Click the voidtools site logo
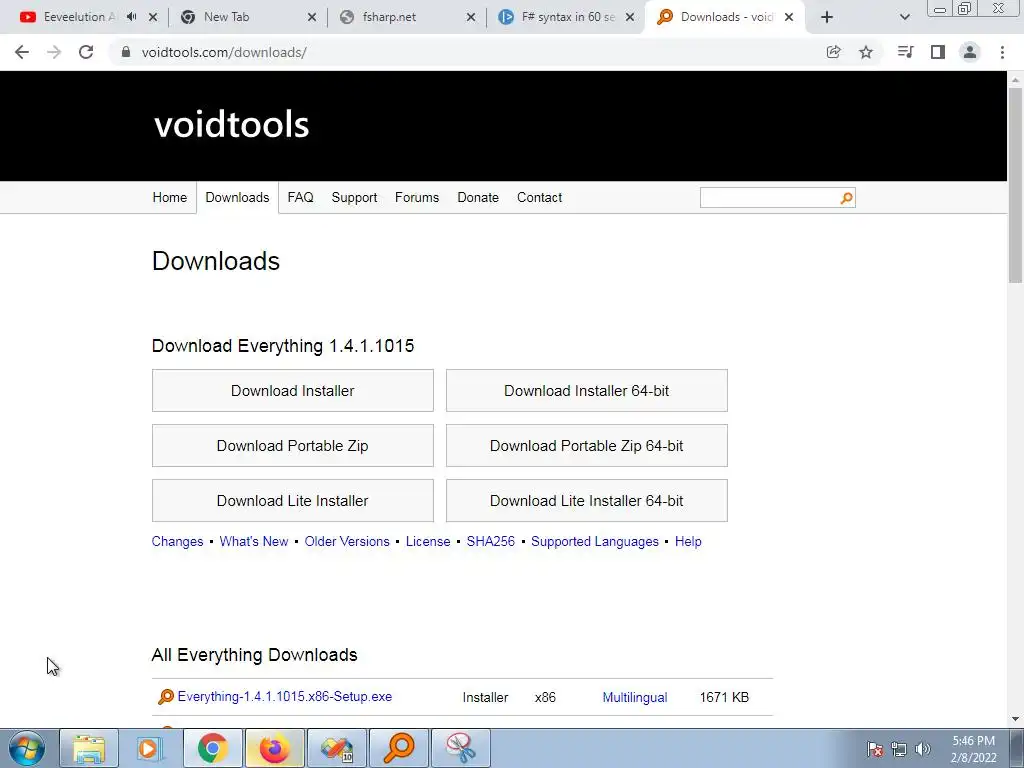The image size is (1024, 768). (x=232, y=124)
